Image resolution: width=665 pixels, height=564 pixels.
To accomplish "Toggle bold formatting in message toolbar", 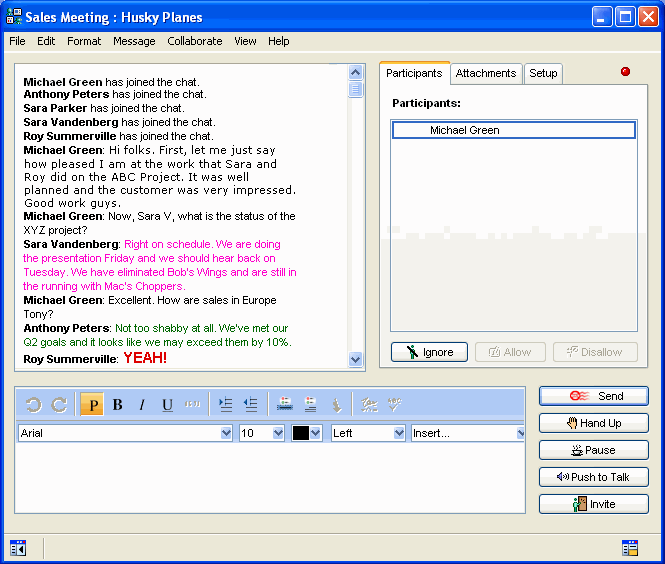I will tap(117, 405).
